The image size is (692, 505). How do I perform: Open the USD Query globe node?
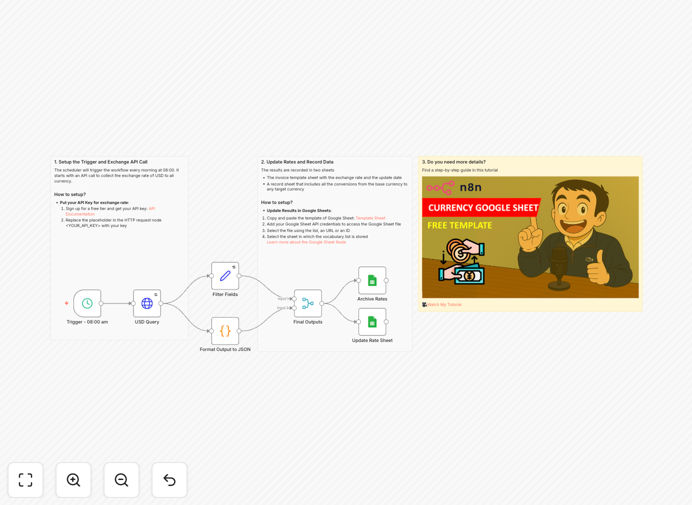click(147, 303)
